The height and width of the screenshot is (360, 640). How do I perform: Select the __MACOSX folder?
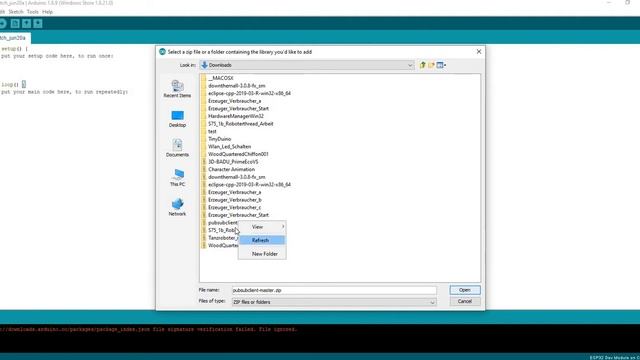(x=218, y=78)
